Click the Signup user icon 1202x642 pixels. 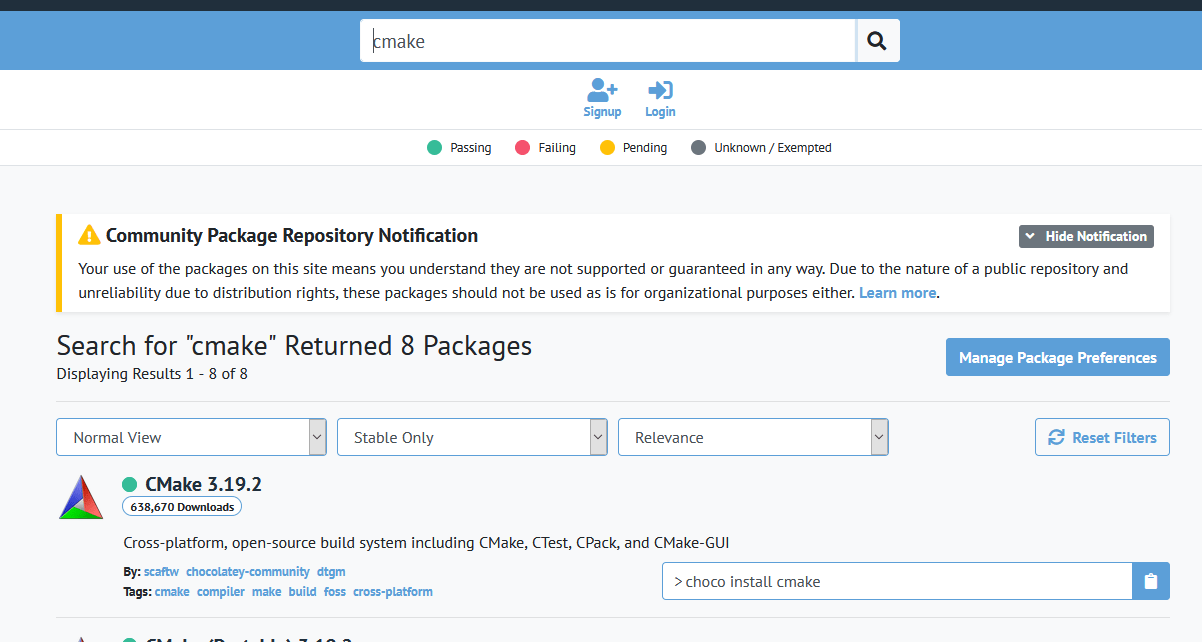[x=602, y=91]
